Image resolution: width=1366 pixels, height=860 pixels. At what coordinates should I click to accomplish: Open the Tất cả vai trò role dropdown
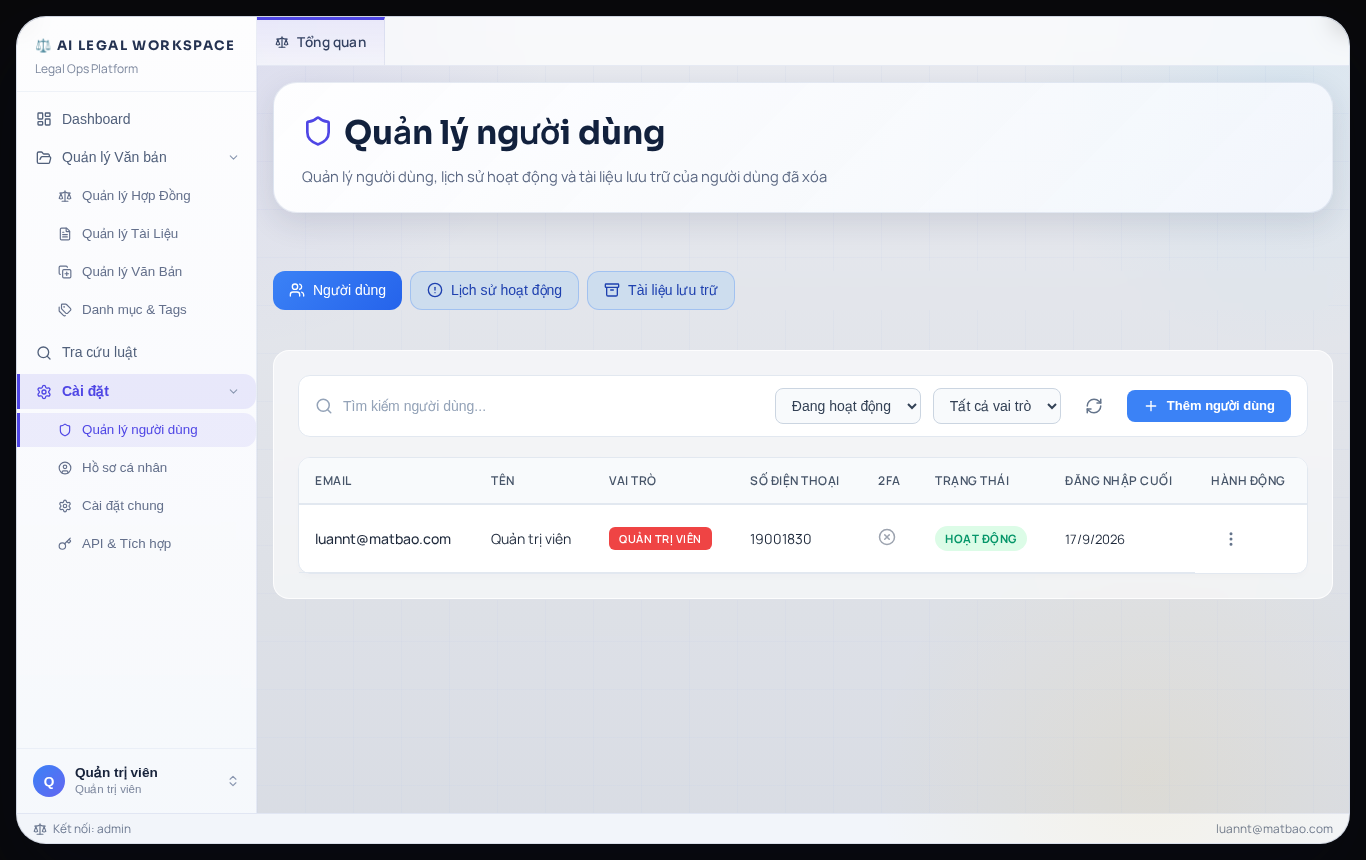[997, 406]
